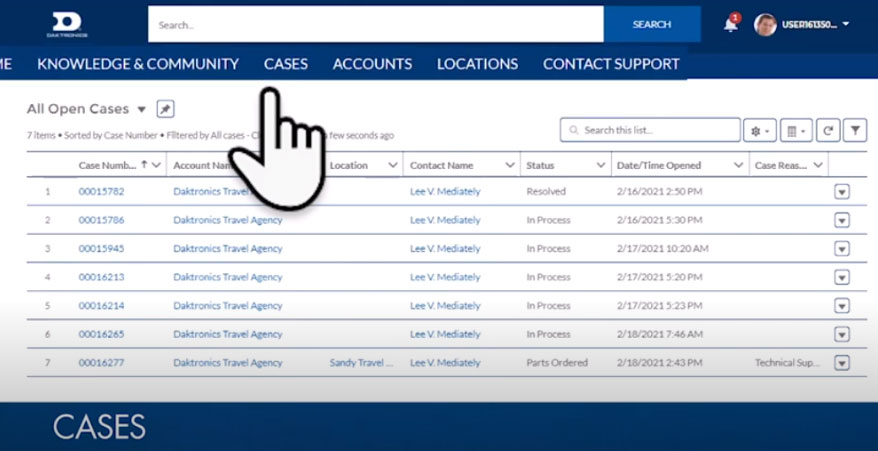Open case 00015786
878x451 pixels.
pos(101,220)
